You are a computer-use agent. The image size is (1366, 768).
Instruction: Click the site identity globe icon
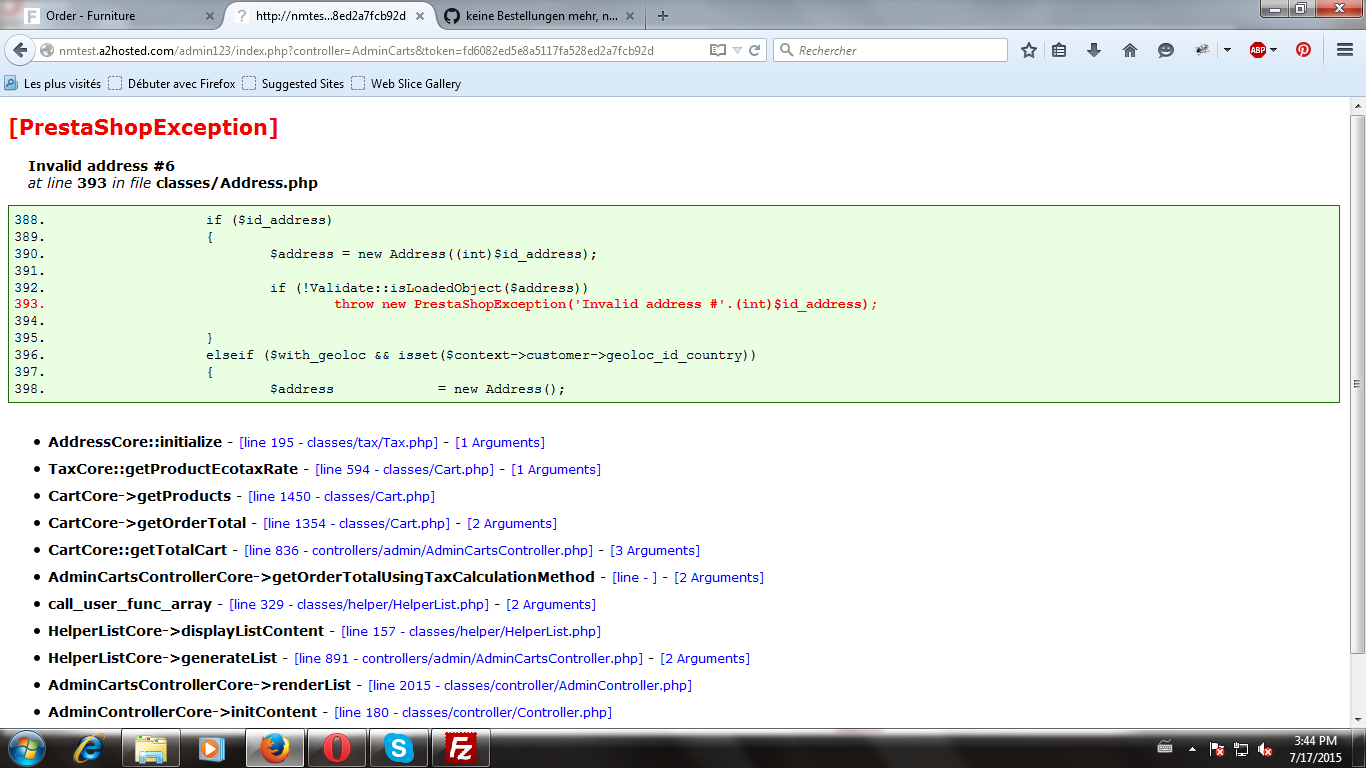47,50
